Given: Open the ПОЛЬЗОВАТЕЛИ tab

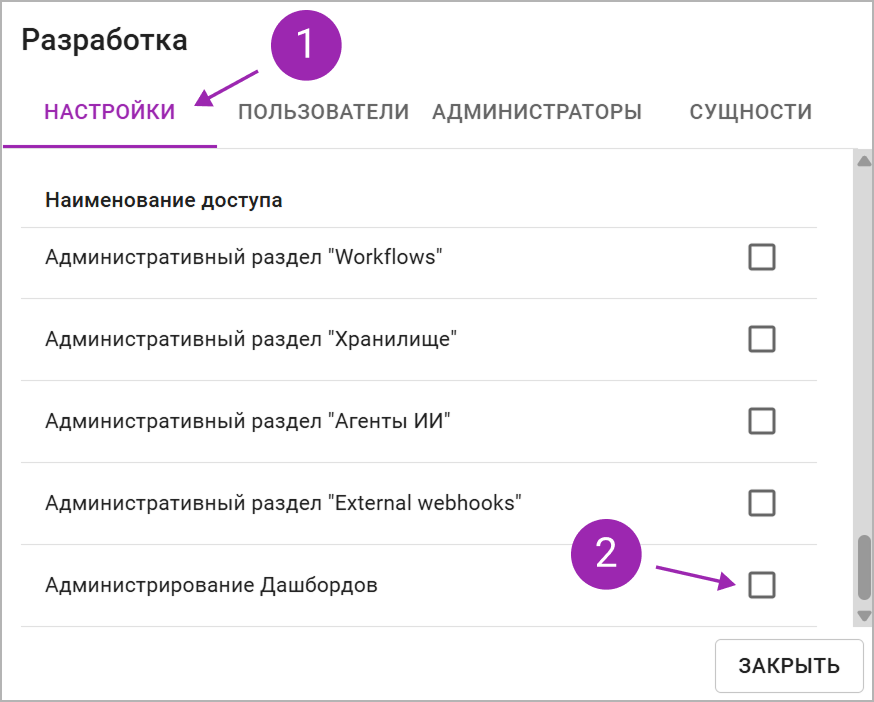Looking at the screenshot, I should (x=323, y=112).
